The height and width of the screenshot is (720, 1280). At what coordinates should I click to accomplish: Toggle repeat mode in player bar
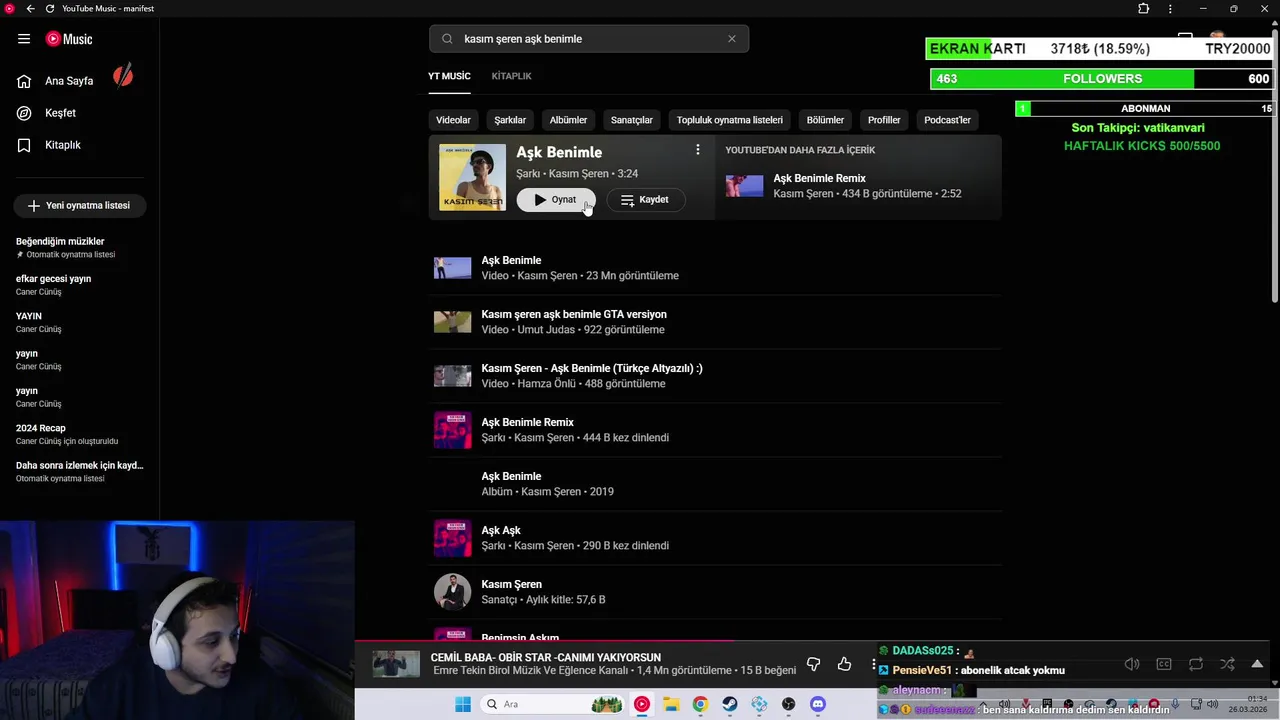pos(1196,664)
